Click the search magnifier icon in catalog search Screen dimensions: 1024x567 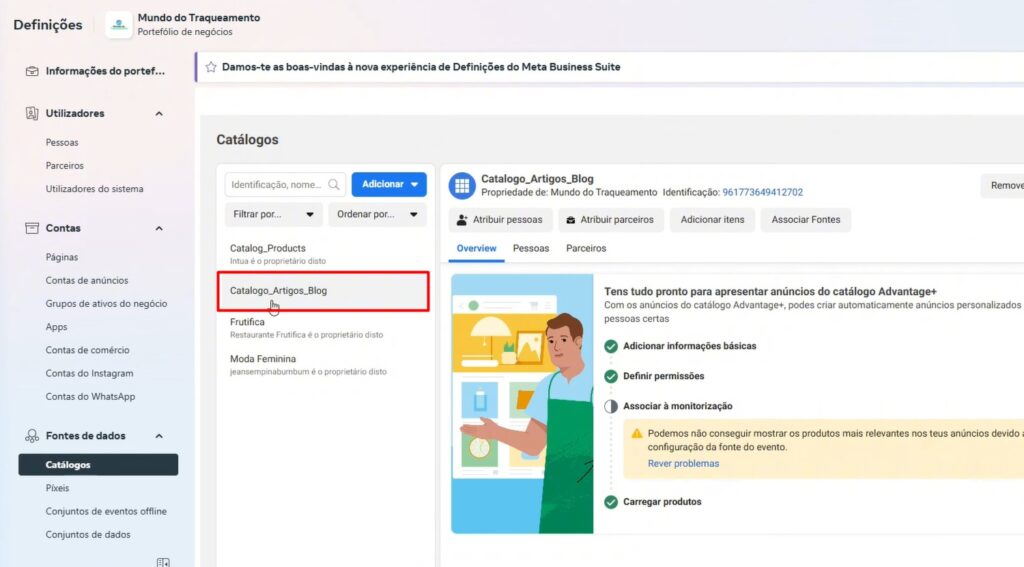tap(334, 184)
